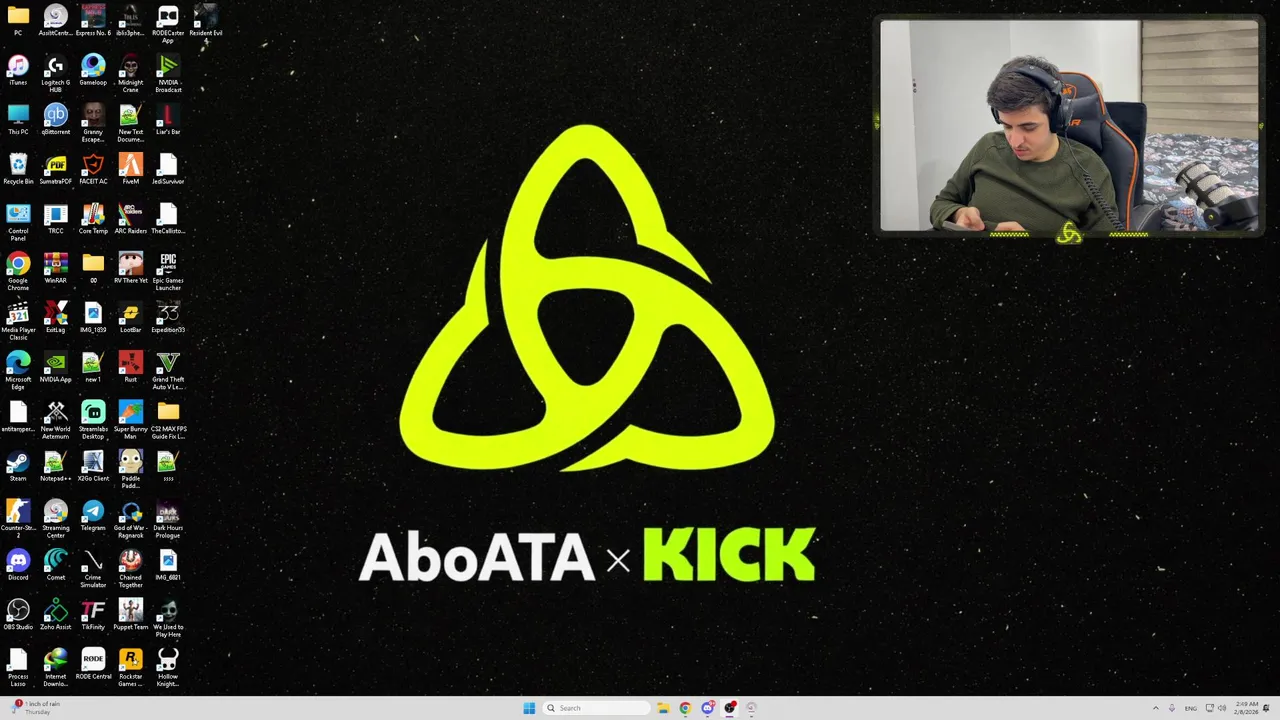Open the PC folder on desktop
1280x720 pixels.
18,21
